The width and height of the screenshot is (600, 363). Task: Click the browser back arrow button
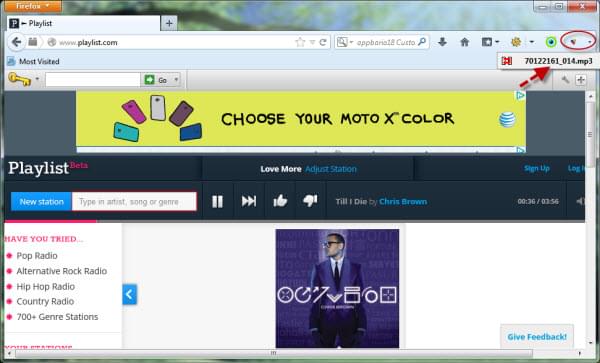16,42
